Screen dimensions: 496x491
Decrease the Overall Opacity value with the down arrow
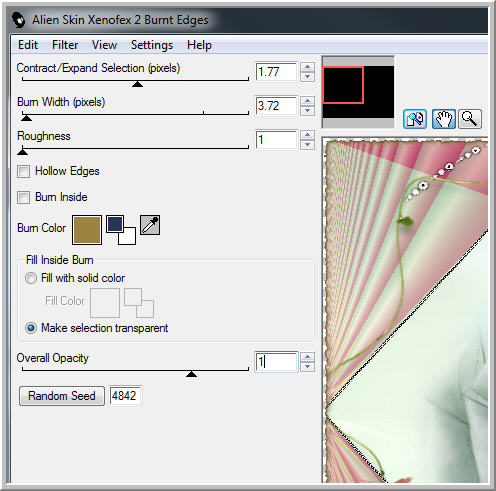pyautogui.click(x=307, y=367)
